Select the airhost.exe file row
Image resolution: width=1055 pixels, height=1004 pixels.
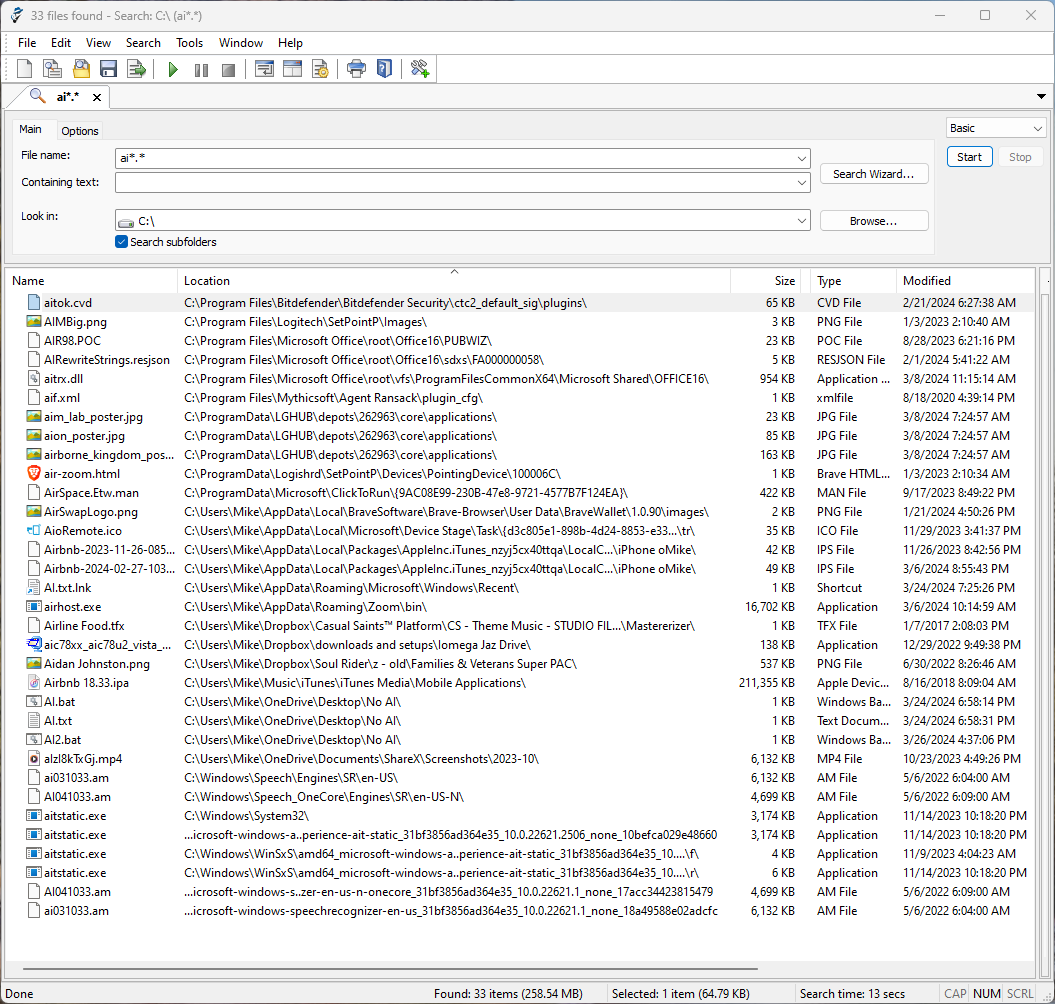point(72,607)
